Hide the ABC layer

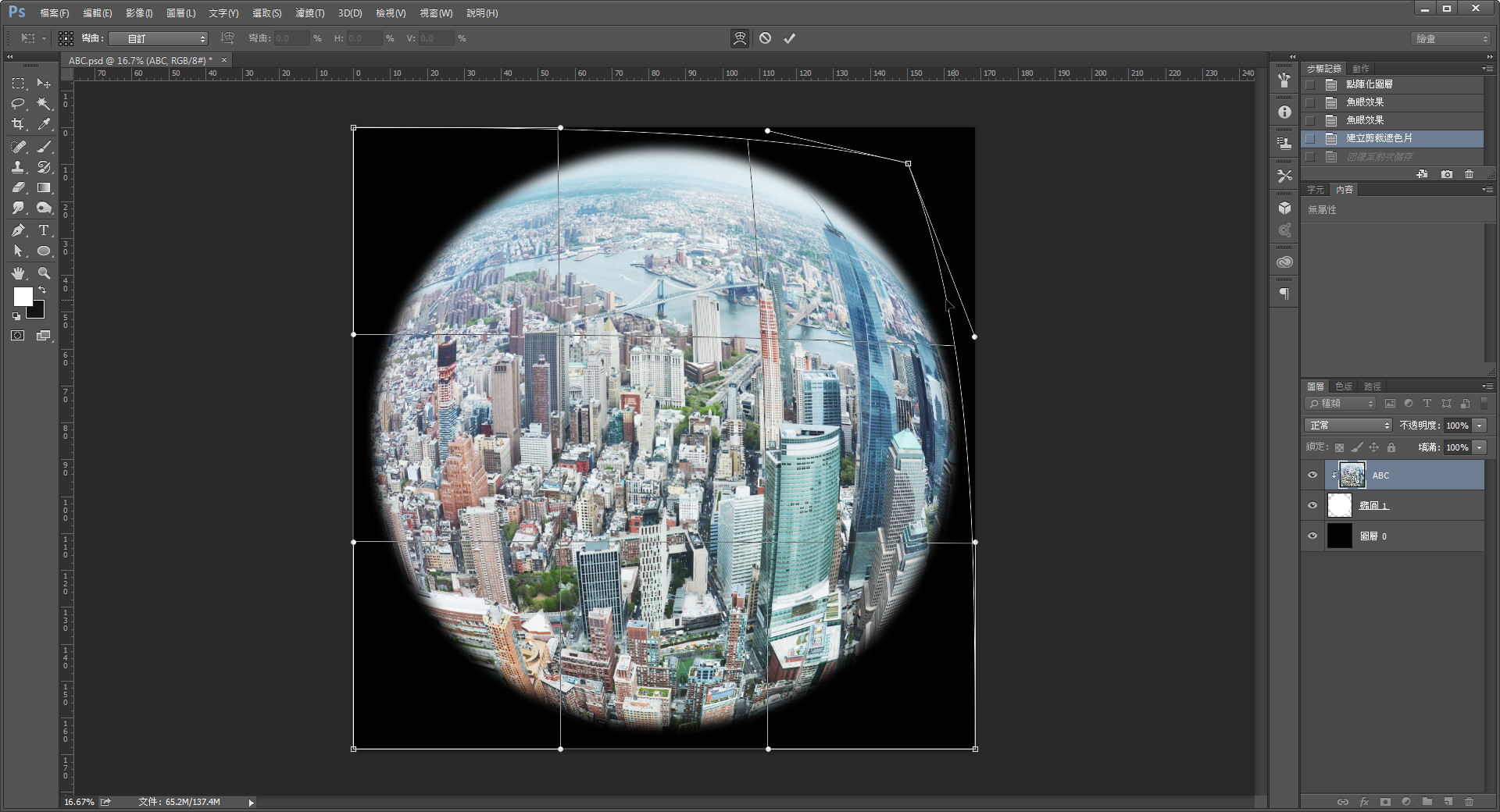pyautogui.click(x=1312, y=475)
